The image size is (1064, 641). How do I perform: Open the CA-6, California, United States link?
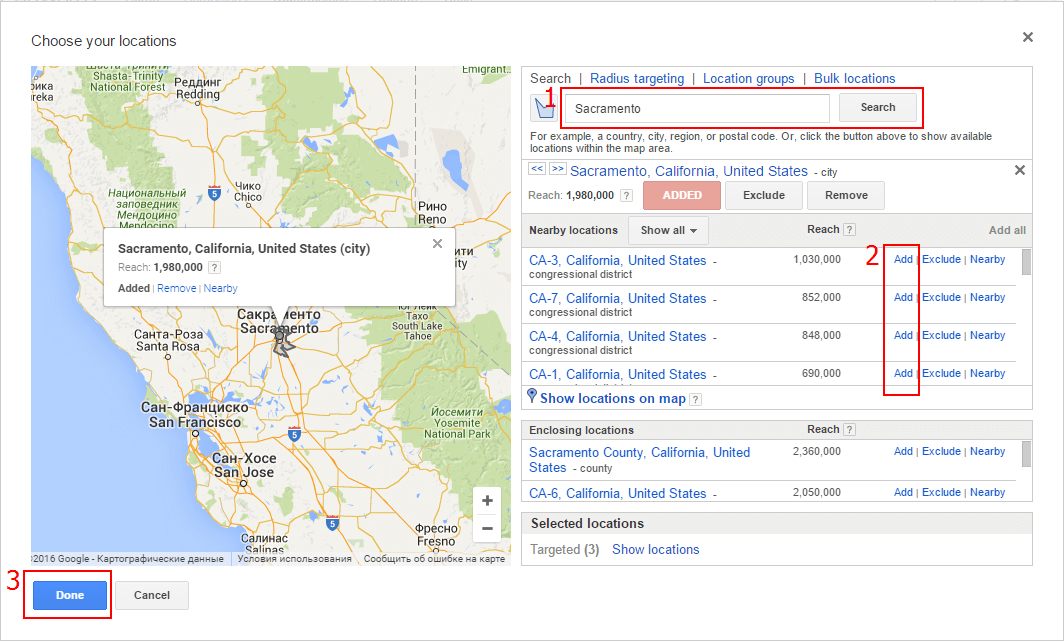(618, 494)
